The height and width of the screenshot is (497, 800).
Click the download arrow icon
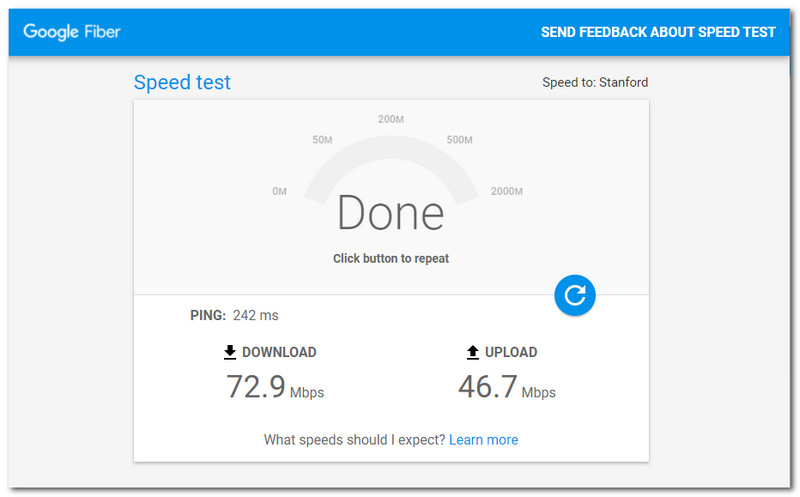(x=230, y=352)
